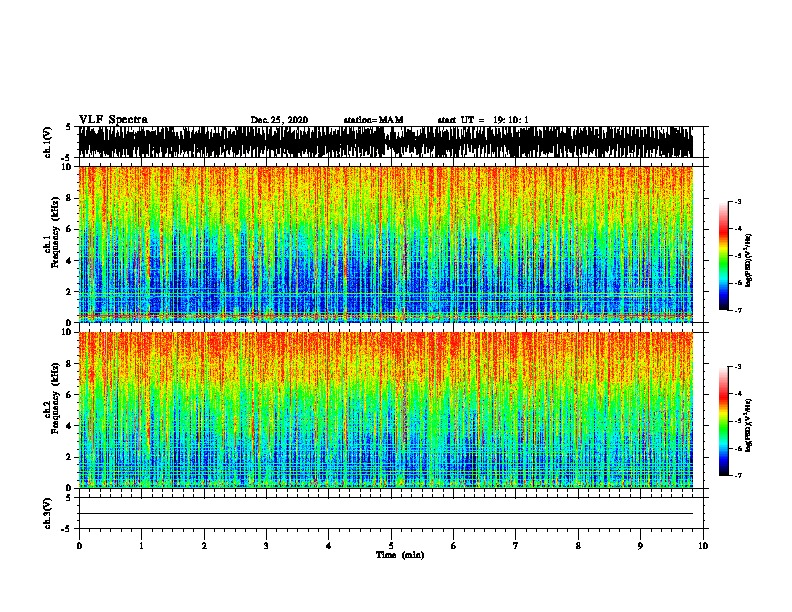This screenshot has height=612, width=792.
Task: Click the '10' kHz tick of ch.1 spectrogram
Action: click(68, 167)
